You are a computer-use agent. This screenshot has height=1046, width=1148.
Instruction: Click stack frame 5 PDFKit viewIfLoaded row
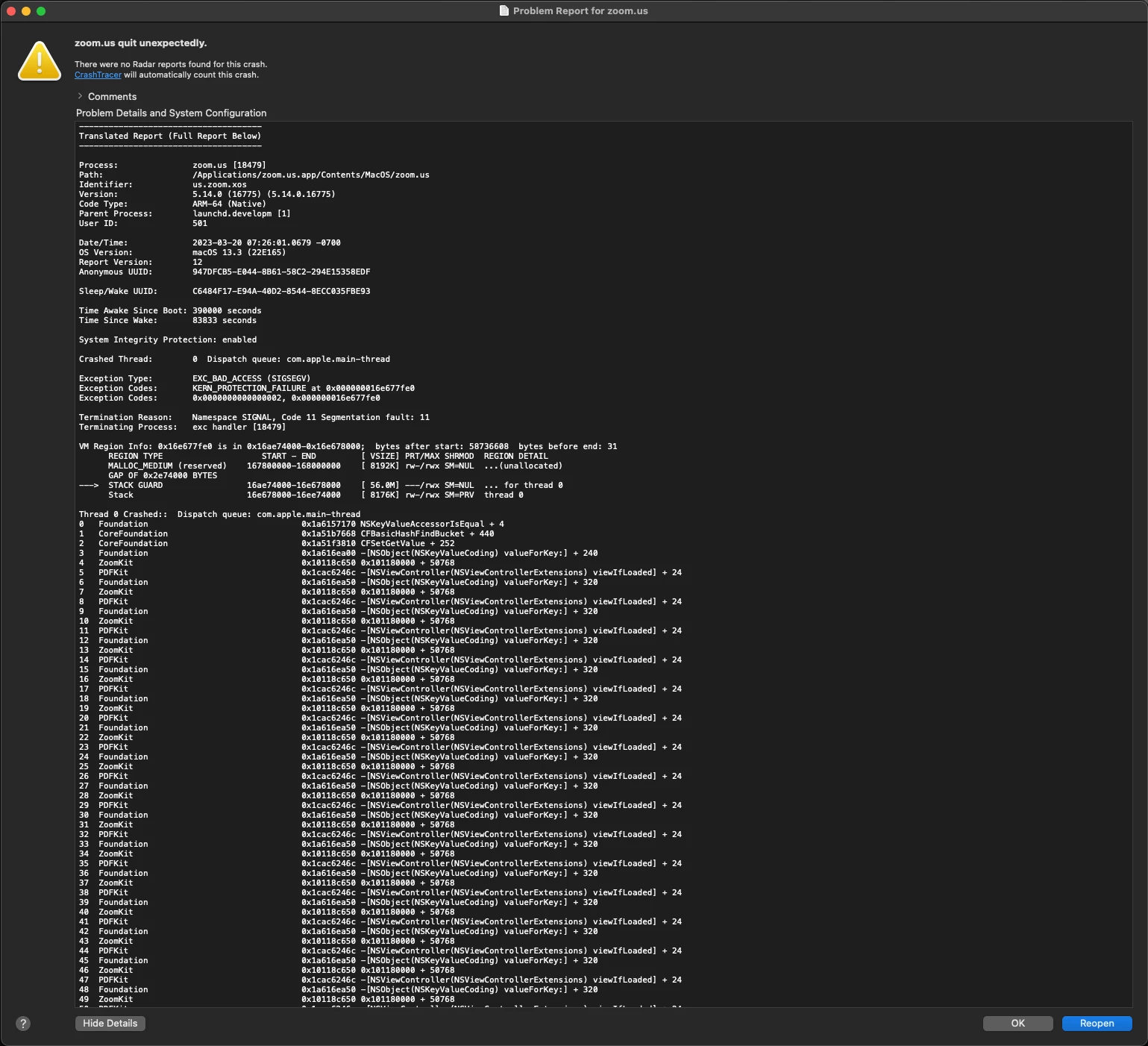click(x=380, y=572)
